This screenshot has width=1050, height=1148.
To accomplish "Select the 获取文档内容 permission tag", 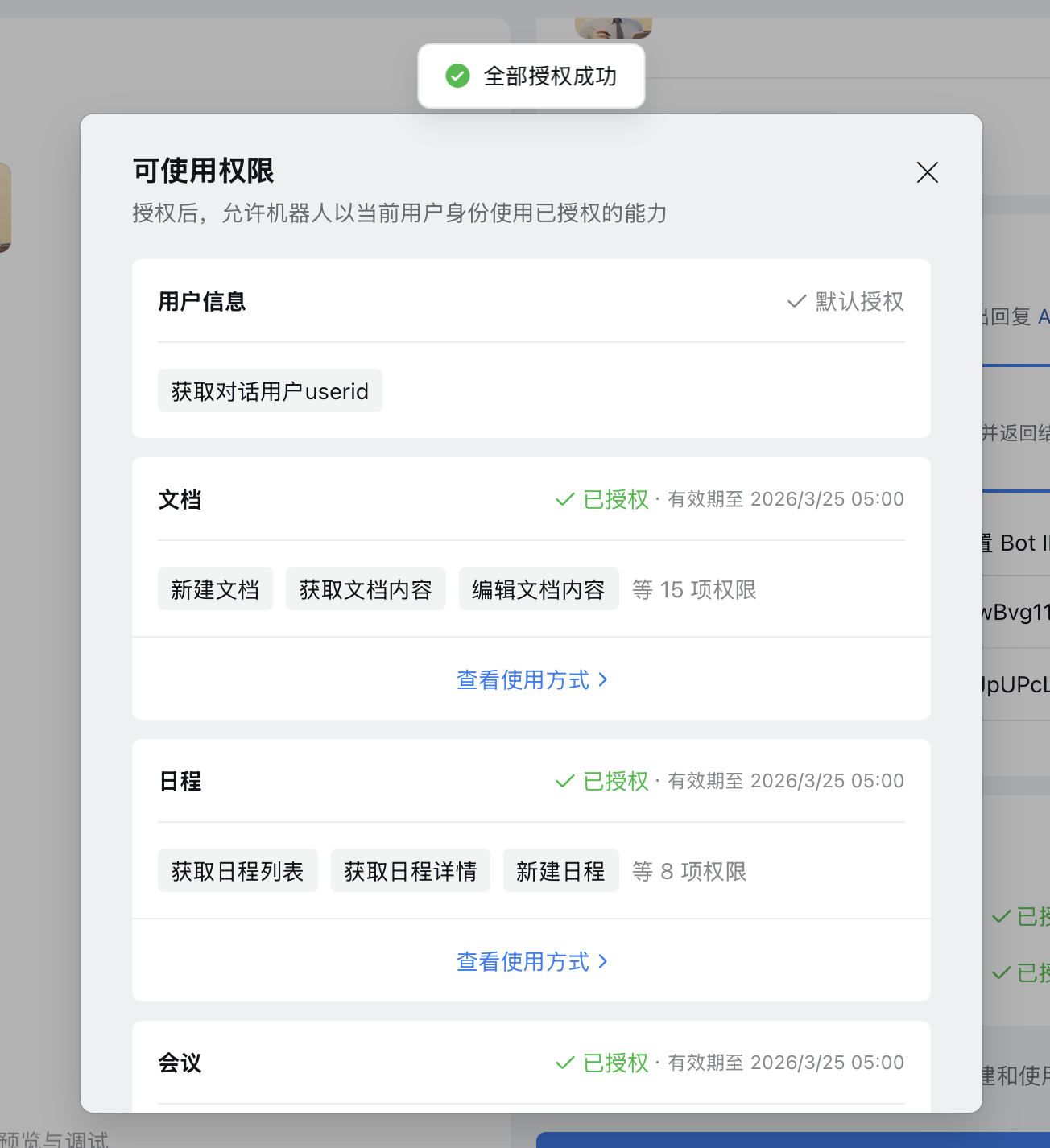I will [x=366, y=589].
